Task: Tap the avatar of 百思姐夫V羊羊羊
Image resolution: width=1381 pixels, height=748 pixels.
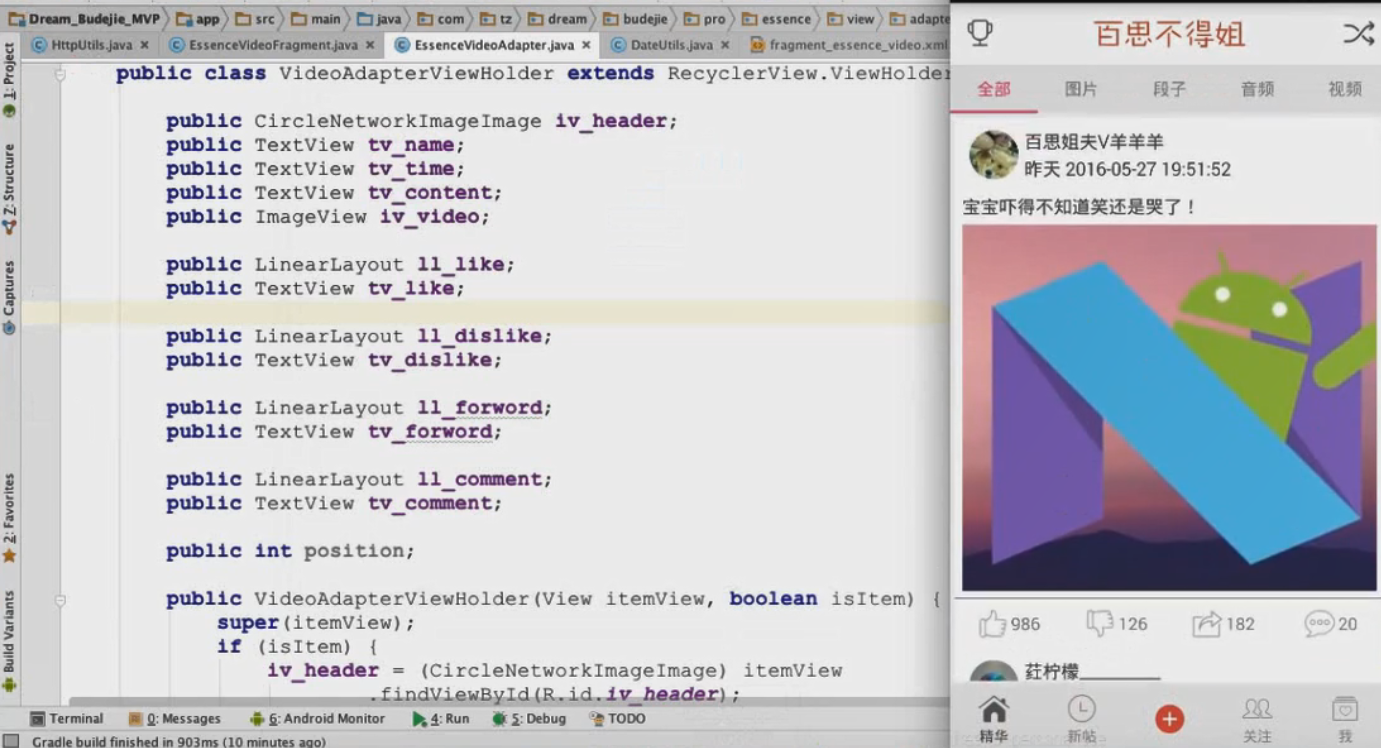Action: tap(993, 155)
